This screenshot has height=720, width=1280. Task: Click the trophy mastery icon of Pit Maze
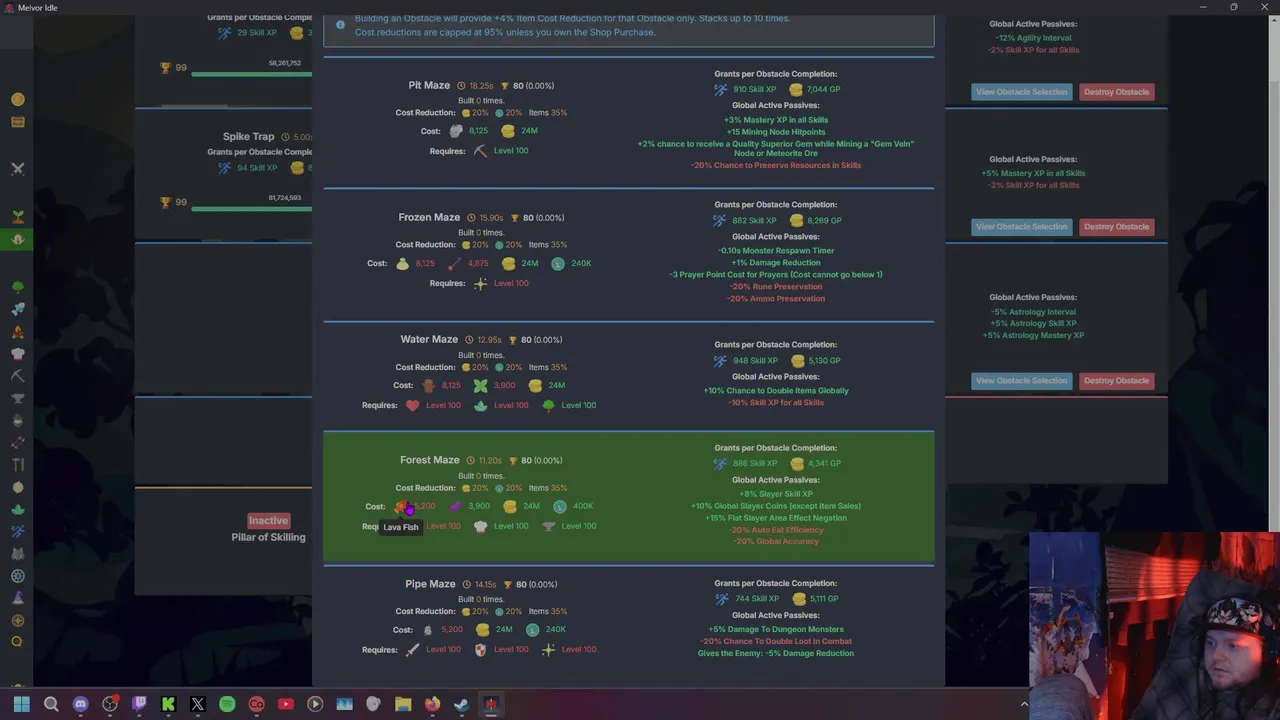tap(505, 86)
